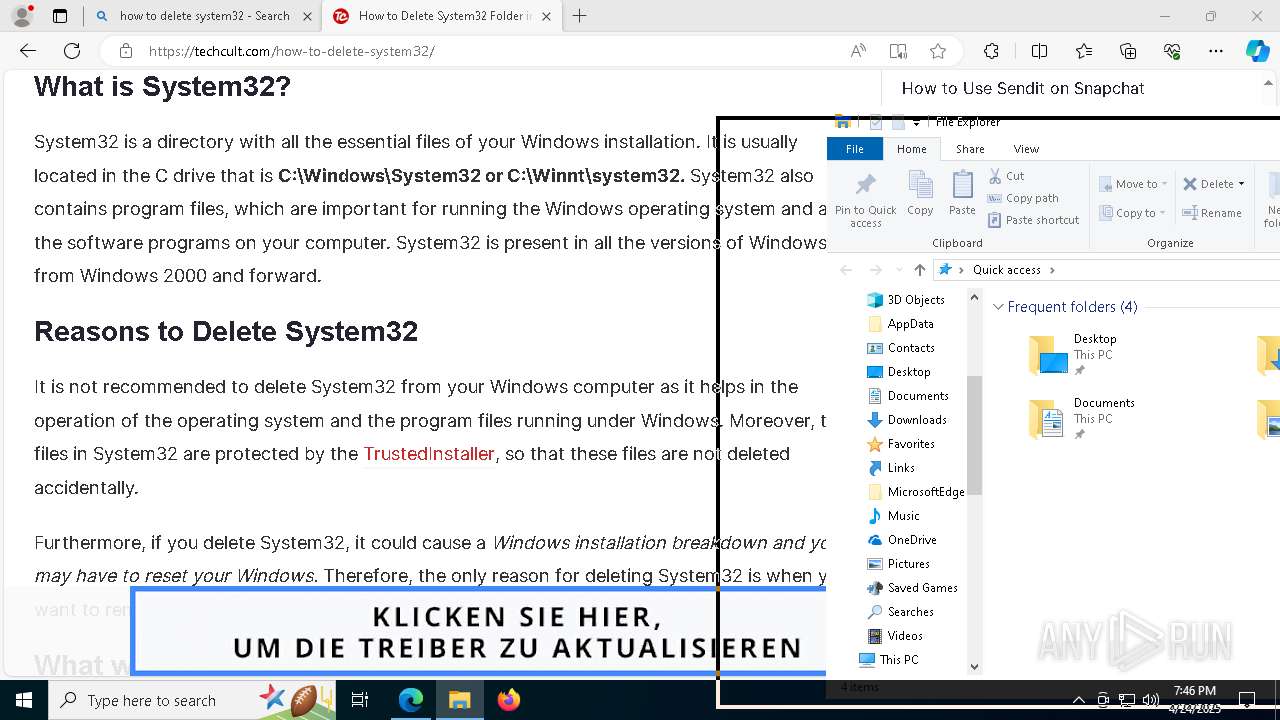Close the "how to delete system32" search tab
The image size is (1280, 720).
(x=307, y=16)
